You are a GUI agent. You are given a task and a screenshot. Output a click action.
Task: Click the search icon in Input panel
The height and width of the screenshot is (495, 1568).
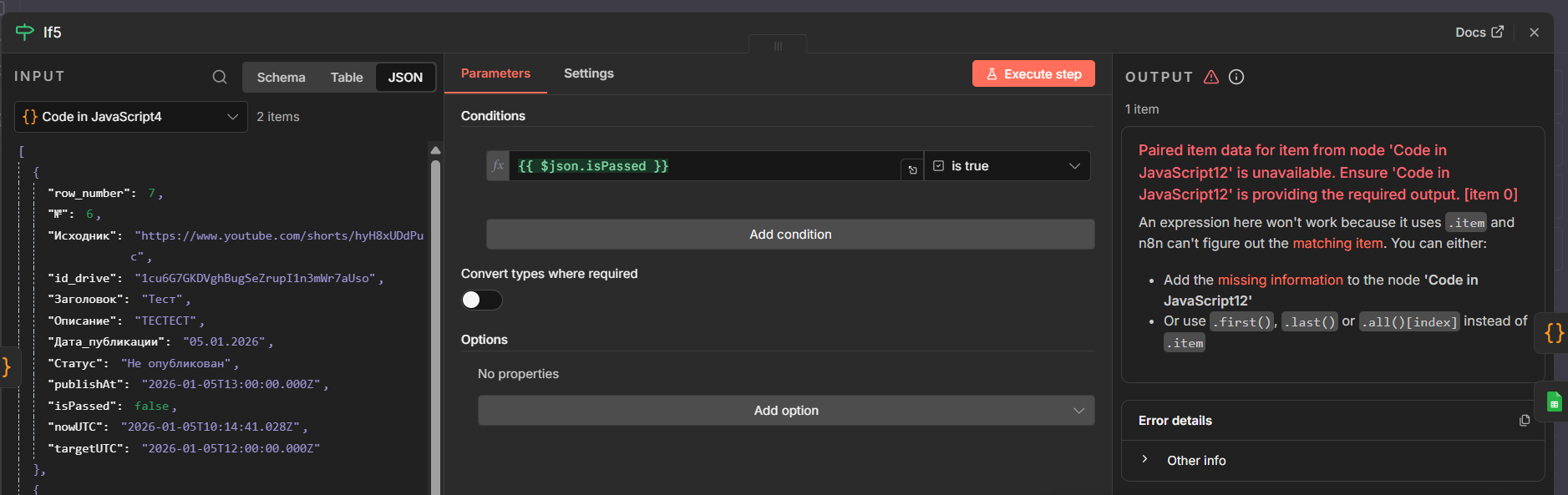220,77
